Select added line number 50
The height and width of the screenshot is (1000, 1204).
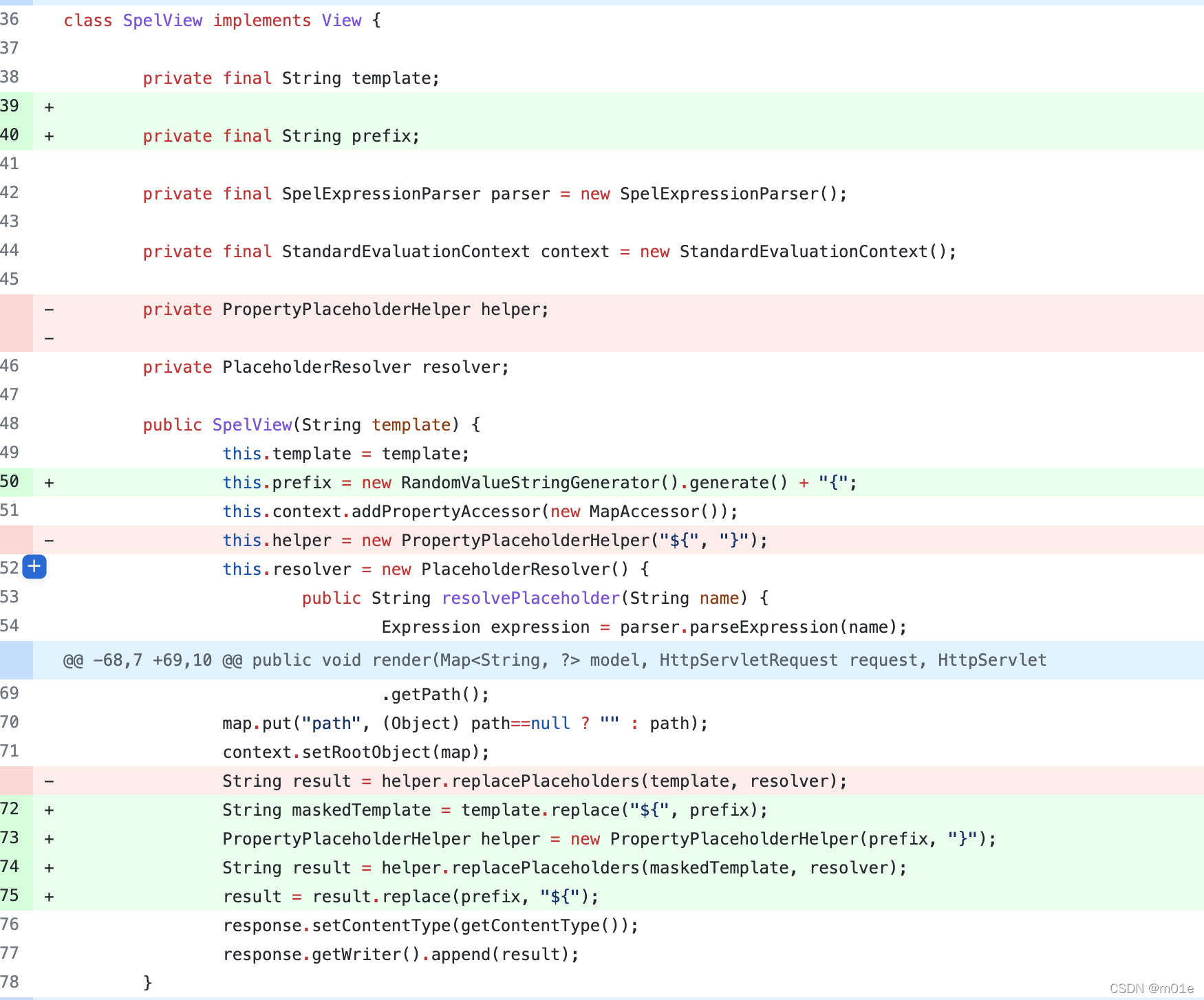[x=10, y=481]
